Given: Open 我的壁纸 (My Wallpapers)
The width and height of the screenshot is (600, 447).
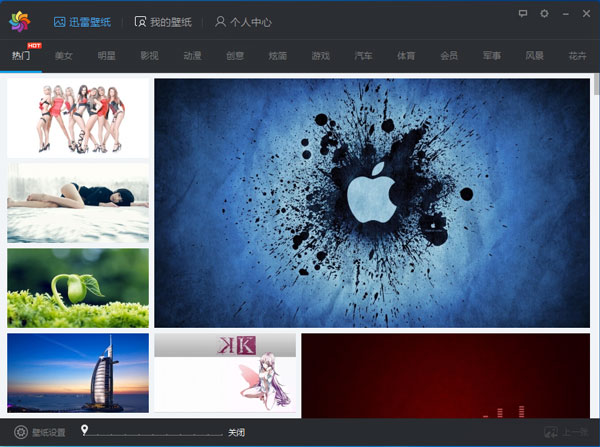Looking at the screenshot, I should [x=163, y=21].
